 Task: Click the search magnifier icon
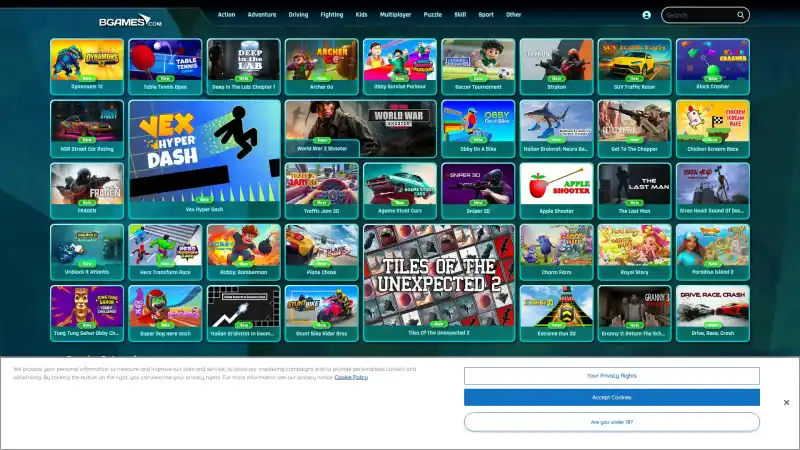pyautogui.click(x=741, y=15)
